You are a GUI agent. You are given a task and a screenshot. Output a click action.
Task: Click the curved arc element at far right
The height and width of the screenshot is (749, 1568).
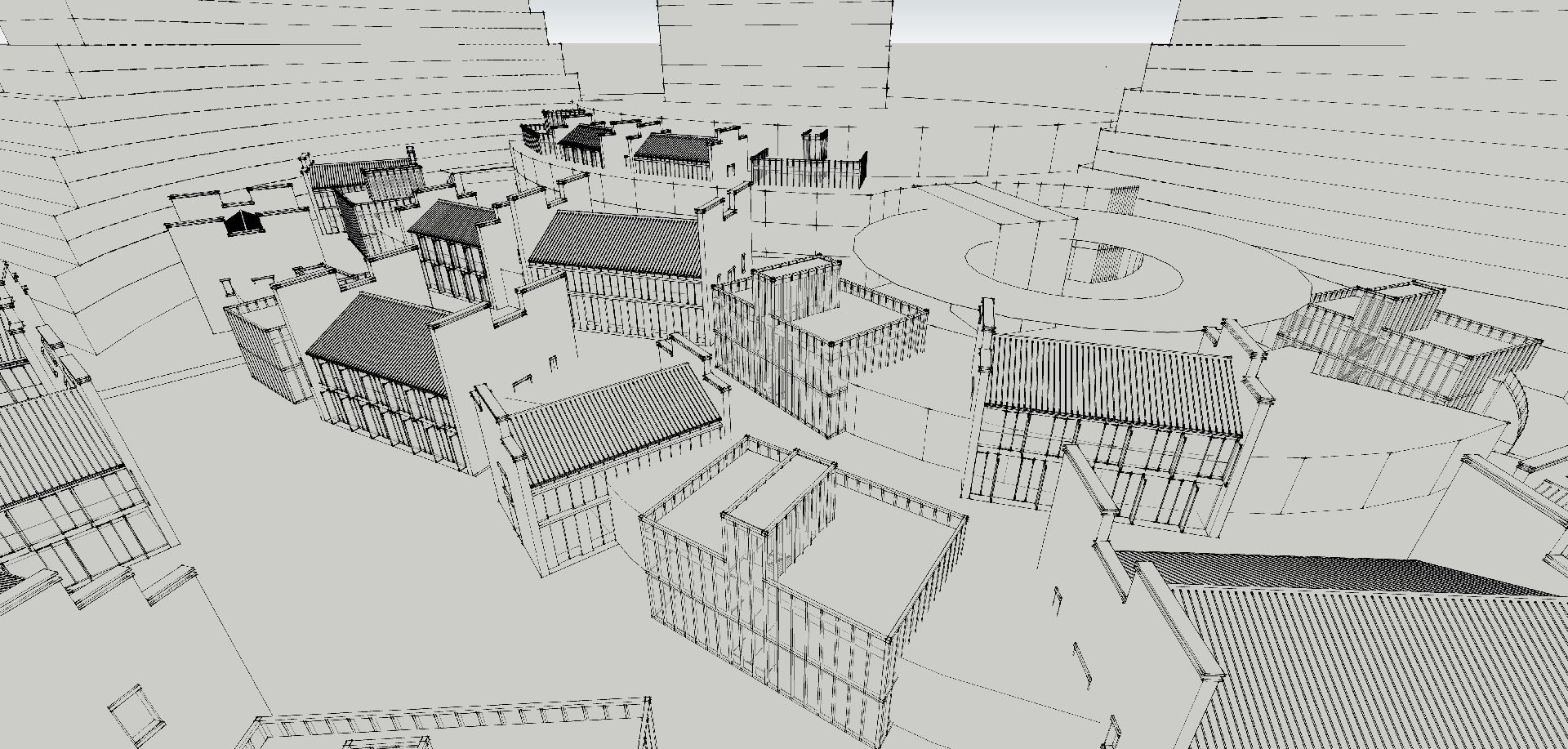(x=1521, y=408)
